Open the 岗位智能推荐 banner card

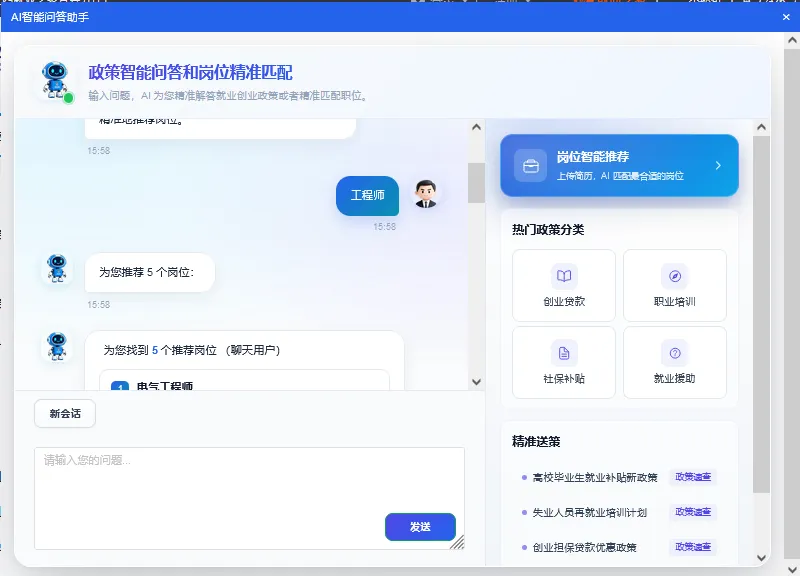[x=619, y=165]
